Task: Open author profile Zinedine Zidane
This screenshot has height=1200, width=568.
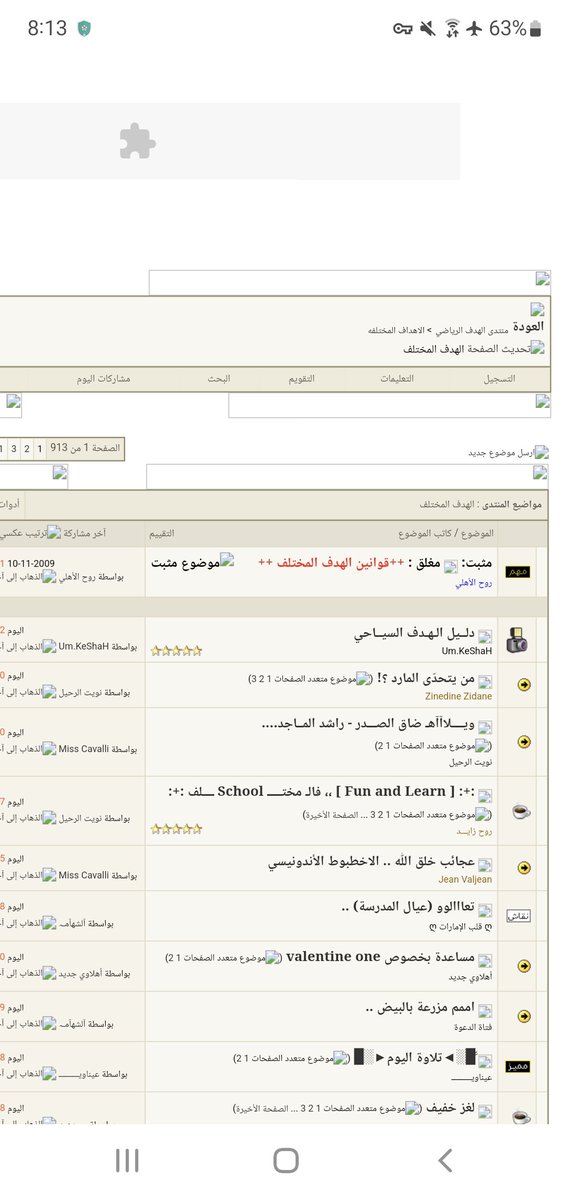Action: (x=458, y=696)
